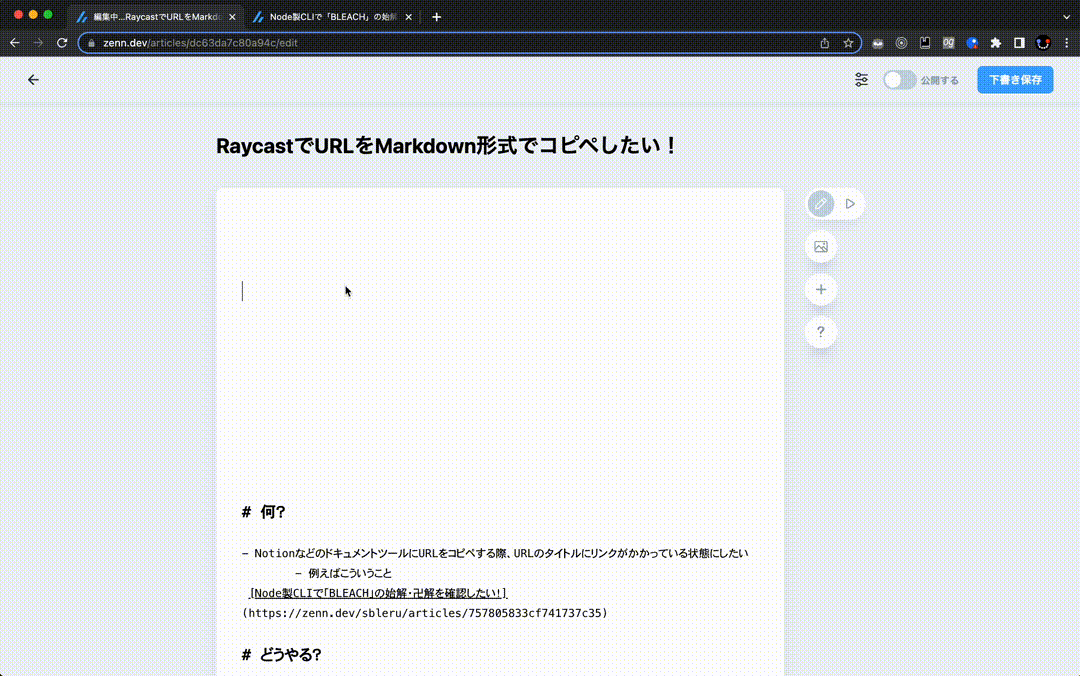
Task: Switch to the Node製CLIでBLEACH browser tab
Action: pyautogui.click(x=332, y=17)
